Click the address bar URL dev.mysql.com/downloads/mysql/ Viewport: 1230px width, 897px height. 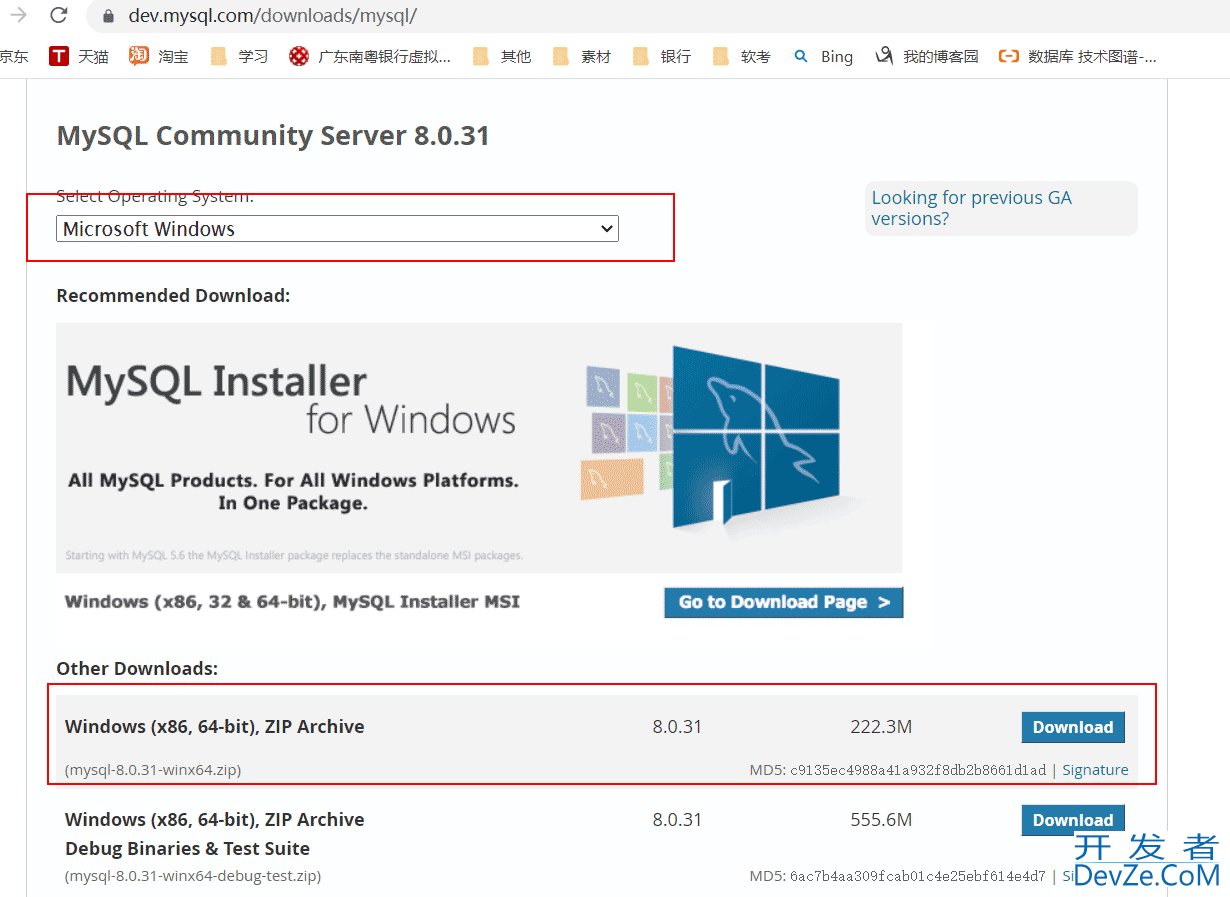[x=272, y=16]
